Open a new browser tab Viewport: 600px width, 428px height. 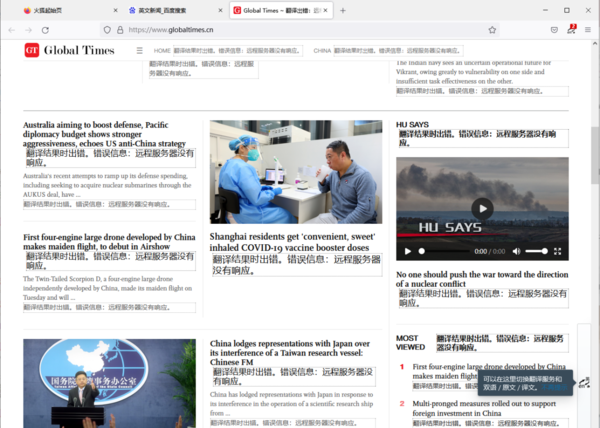click(x=343, y=11)
